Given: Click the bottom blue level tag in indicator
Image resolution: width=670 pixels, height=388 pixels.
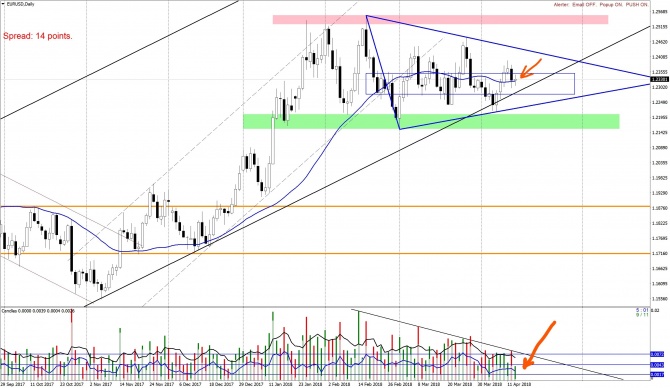Looking at the screenshot, I should tap(657, 374).
